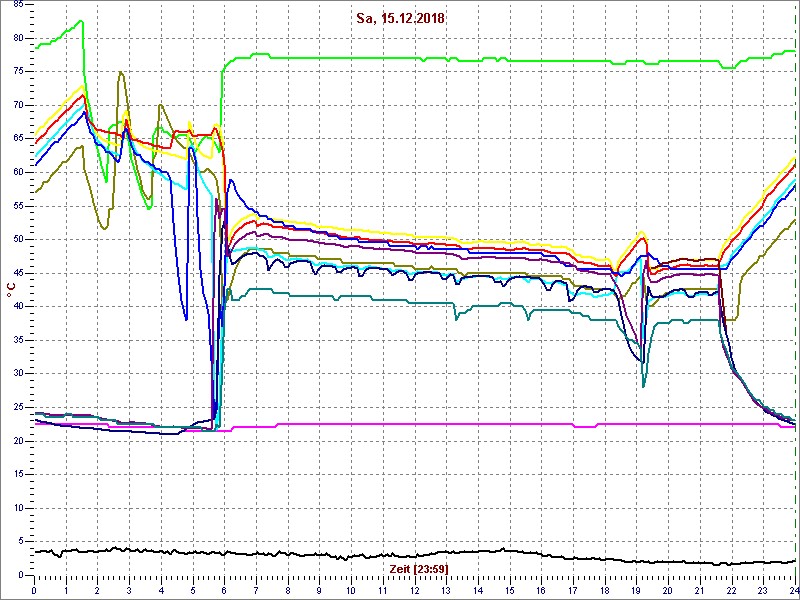Click the green curve's early peak above 80
Image resolution: width=800 pixels, height=600 pixels.
(81, 21)
